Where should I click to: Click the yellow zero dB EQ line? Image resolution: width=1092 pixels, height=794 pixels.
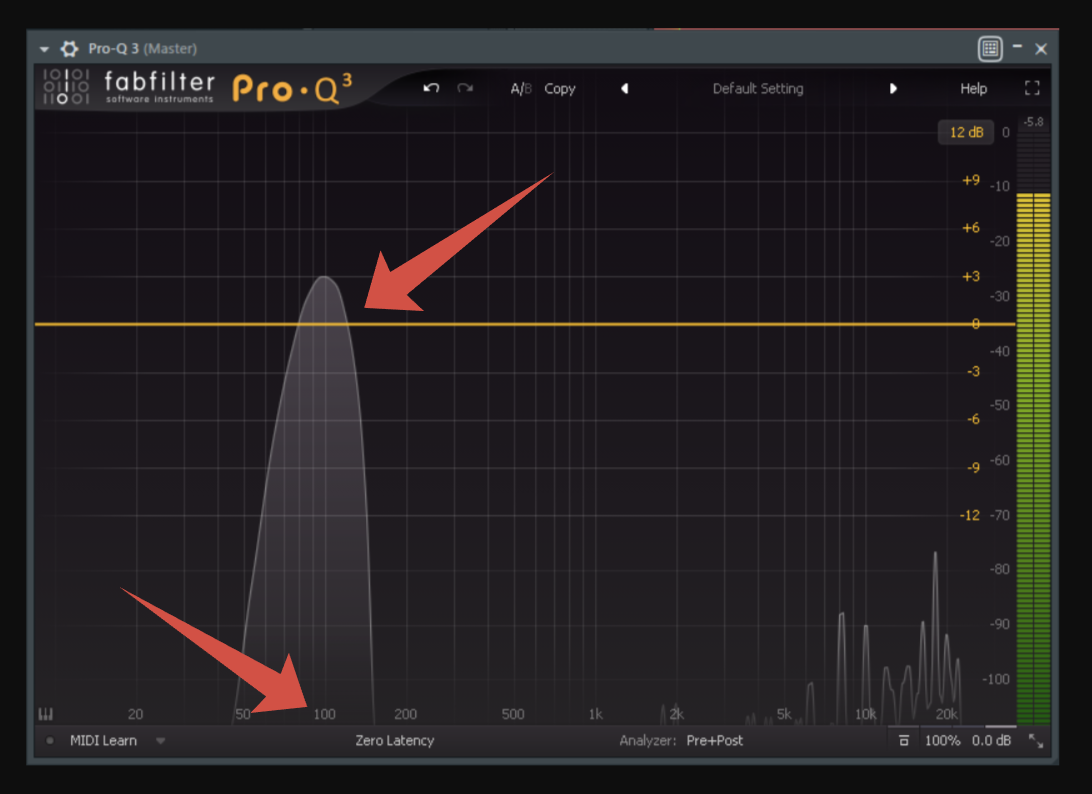point(525,324)
